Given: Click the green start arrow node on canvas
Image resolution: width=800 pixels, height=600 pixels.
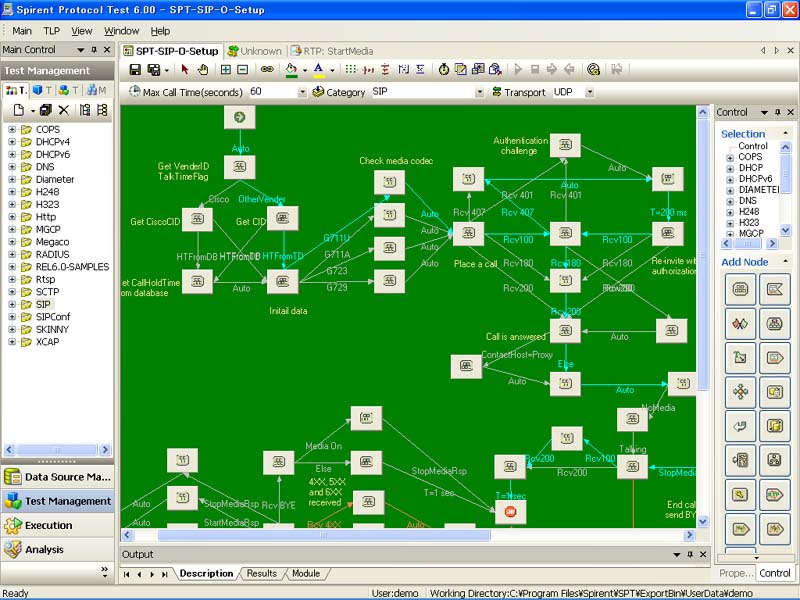Looking at the screenshot, I should 239,117.
